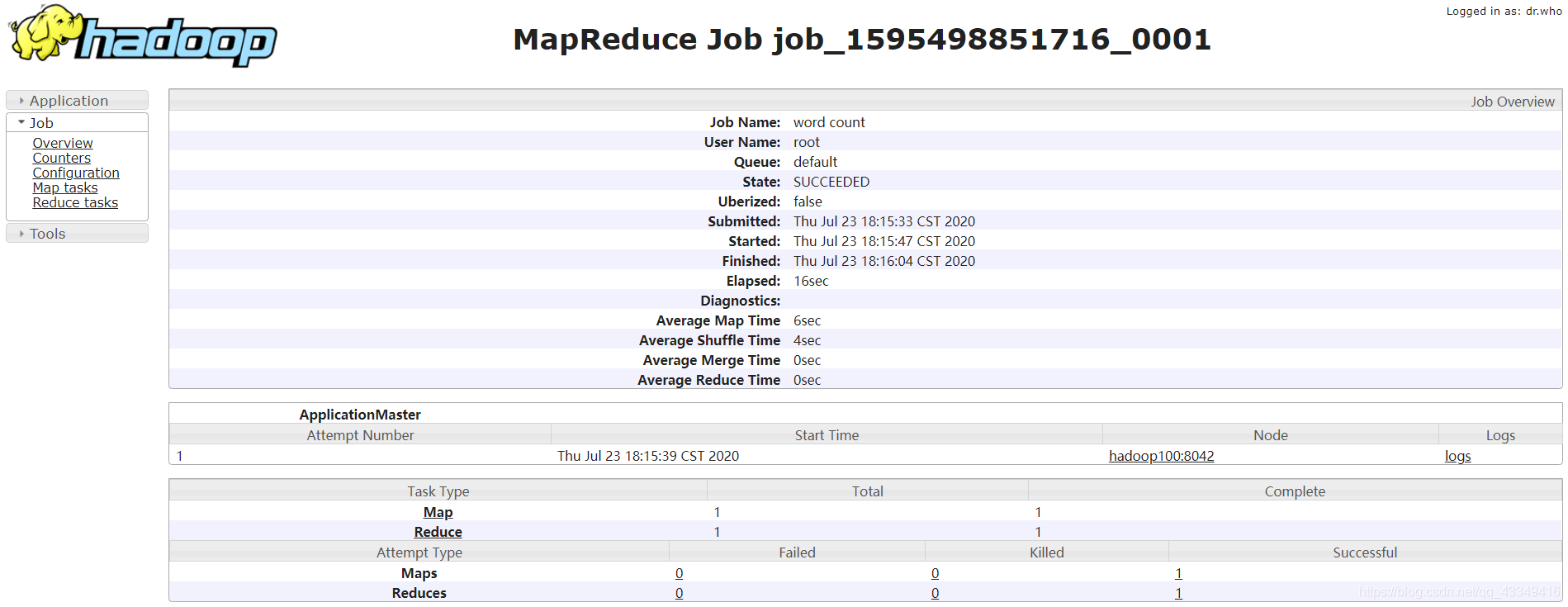Click the Maps attempt type row label
Screen dimensions: 1568x607
coord(419,573)
